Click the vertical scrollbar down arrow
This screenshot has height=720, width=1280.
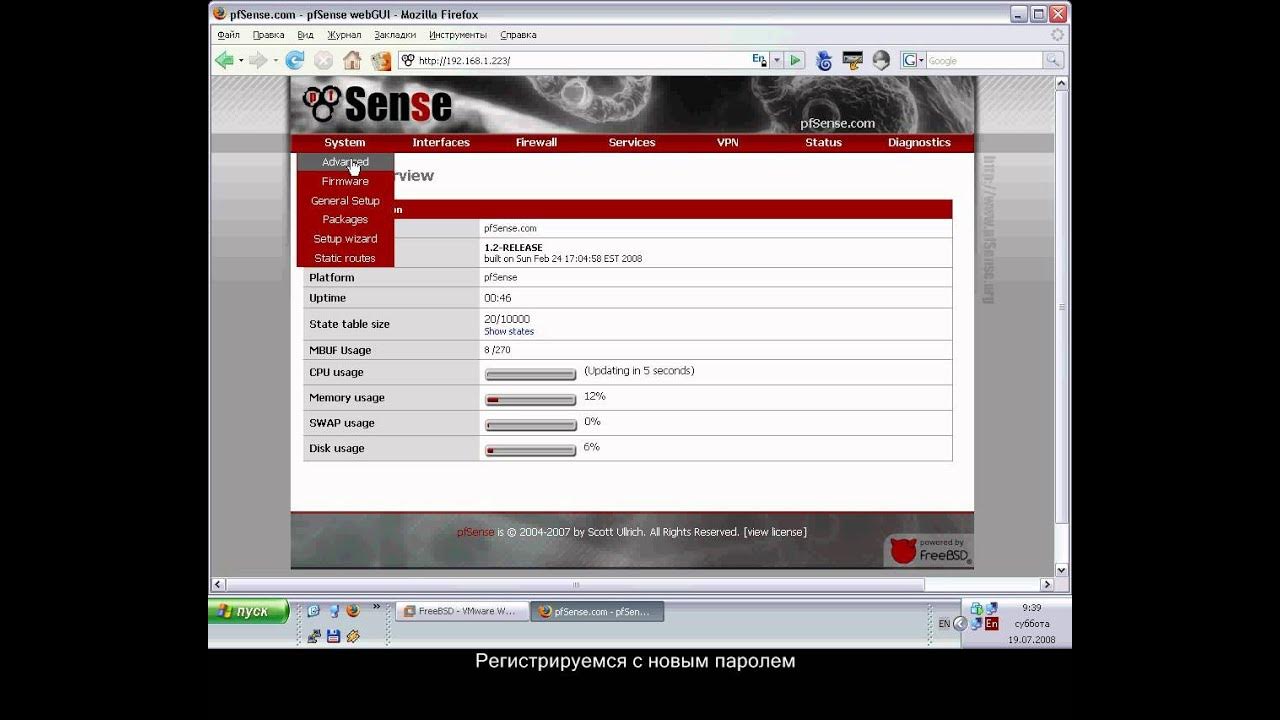coord(1062,570)
